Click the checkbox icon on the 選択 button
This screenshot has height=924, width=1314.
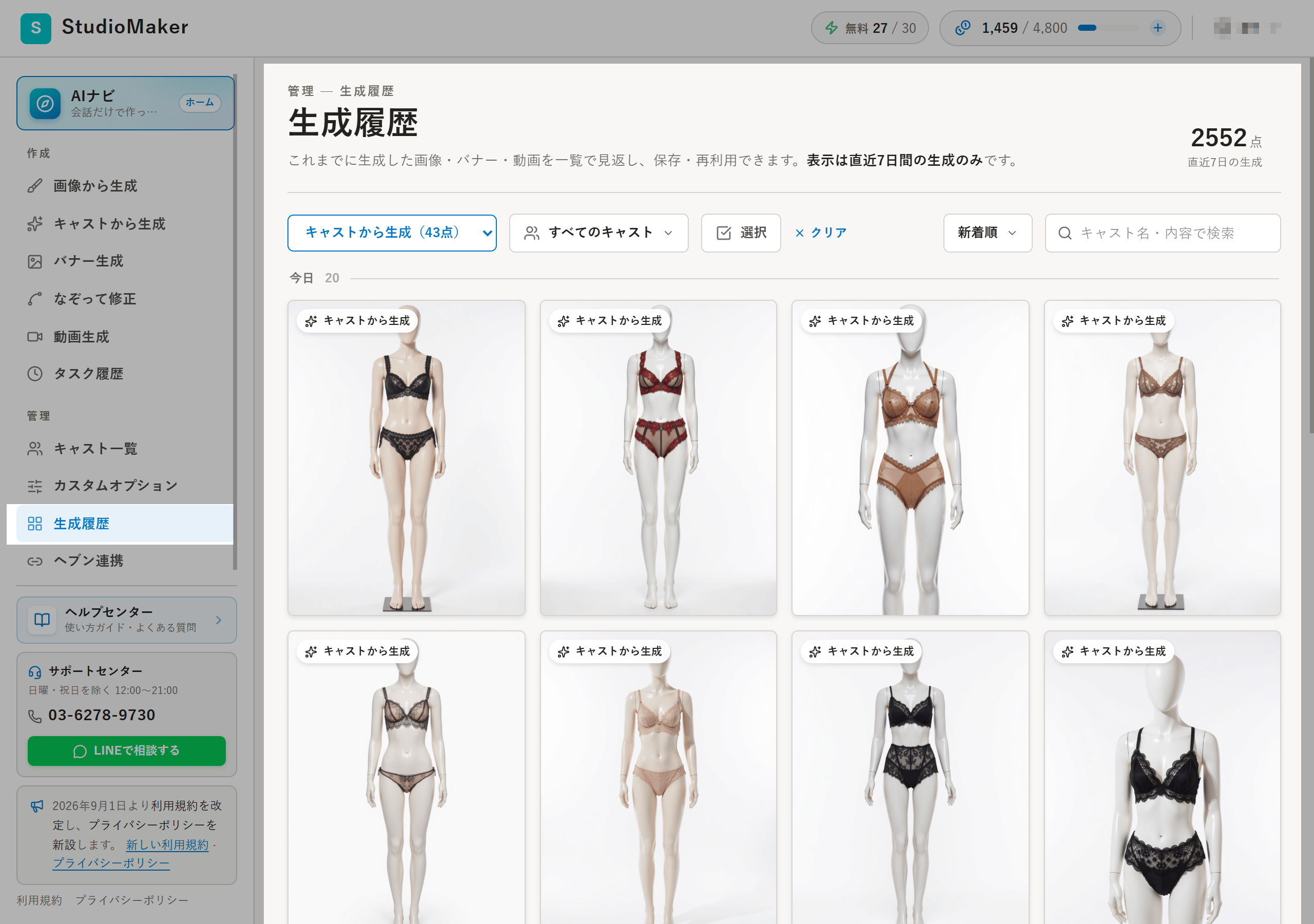coord(723,233)
